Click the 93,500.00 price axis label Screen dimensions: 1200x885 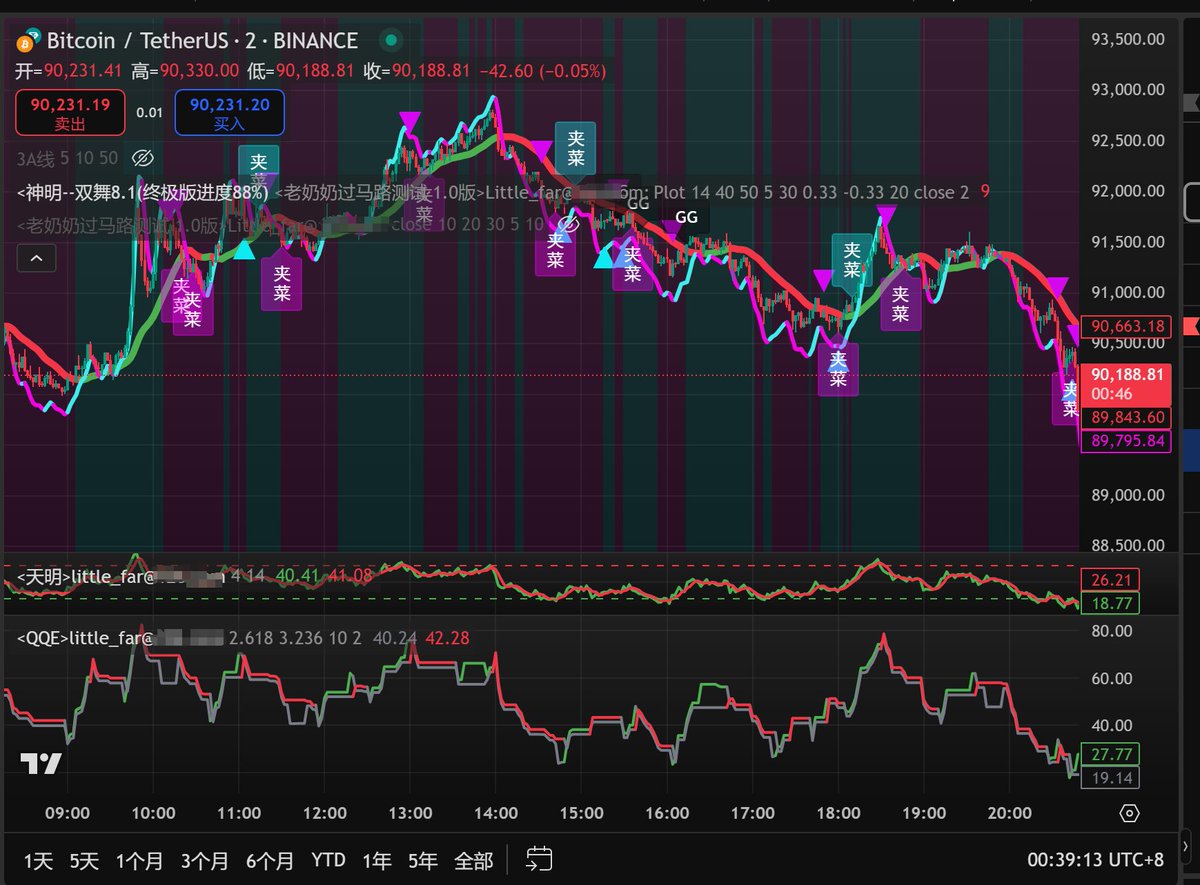click(x=1129, y=40)
